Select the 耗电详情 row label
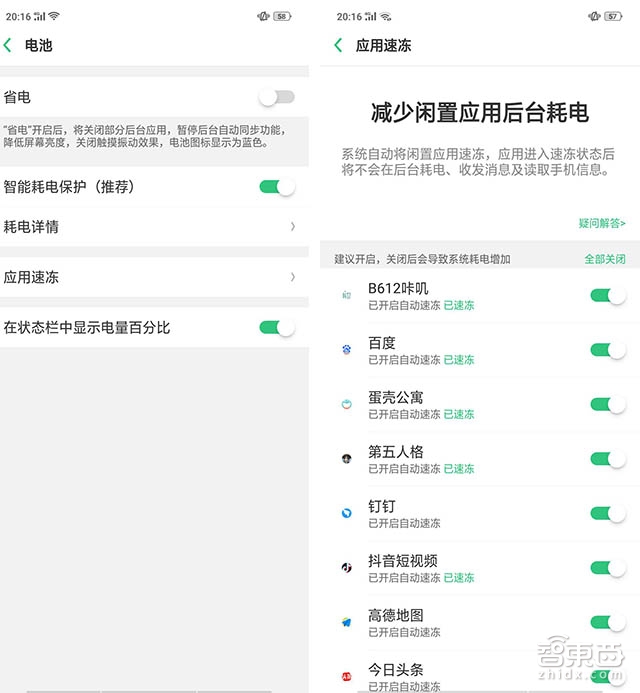This screenshot has width=640, height=693. pyautogui.click(x=31, y=227)
